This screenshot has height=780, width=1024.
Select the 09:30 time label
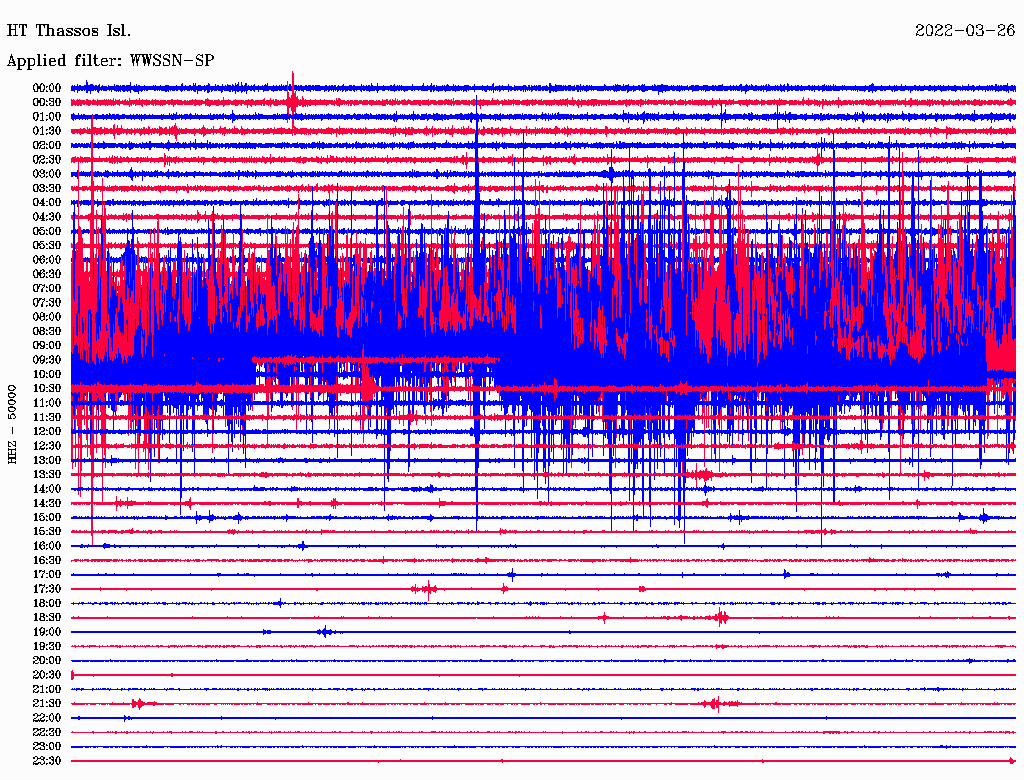[47, 360]
